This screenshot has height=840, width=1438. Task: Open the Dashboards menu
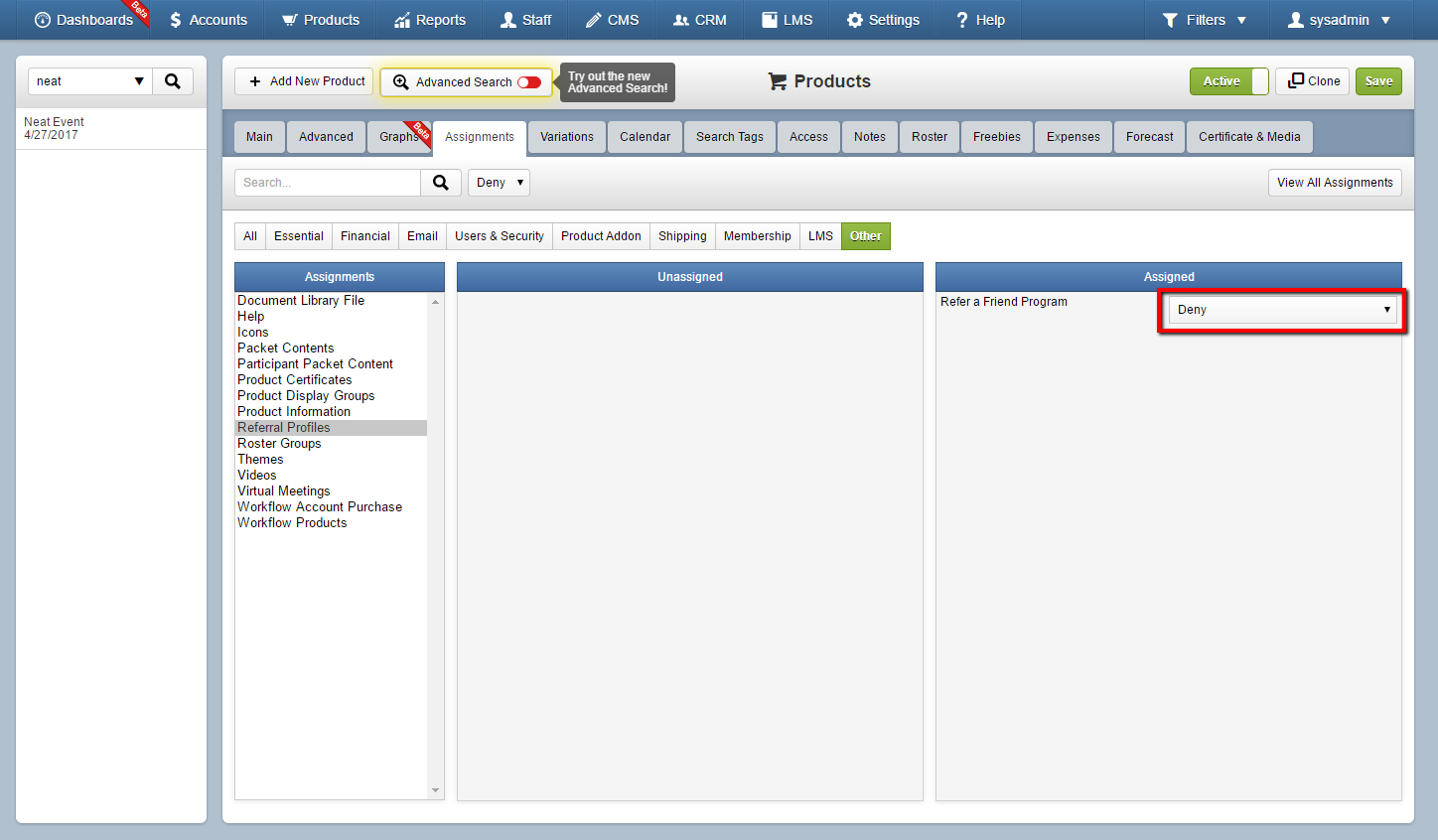(83, 20)
